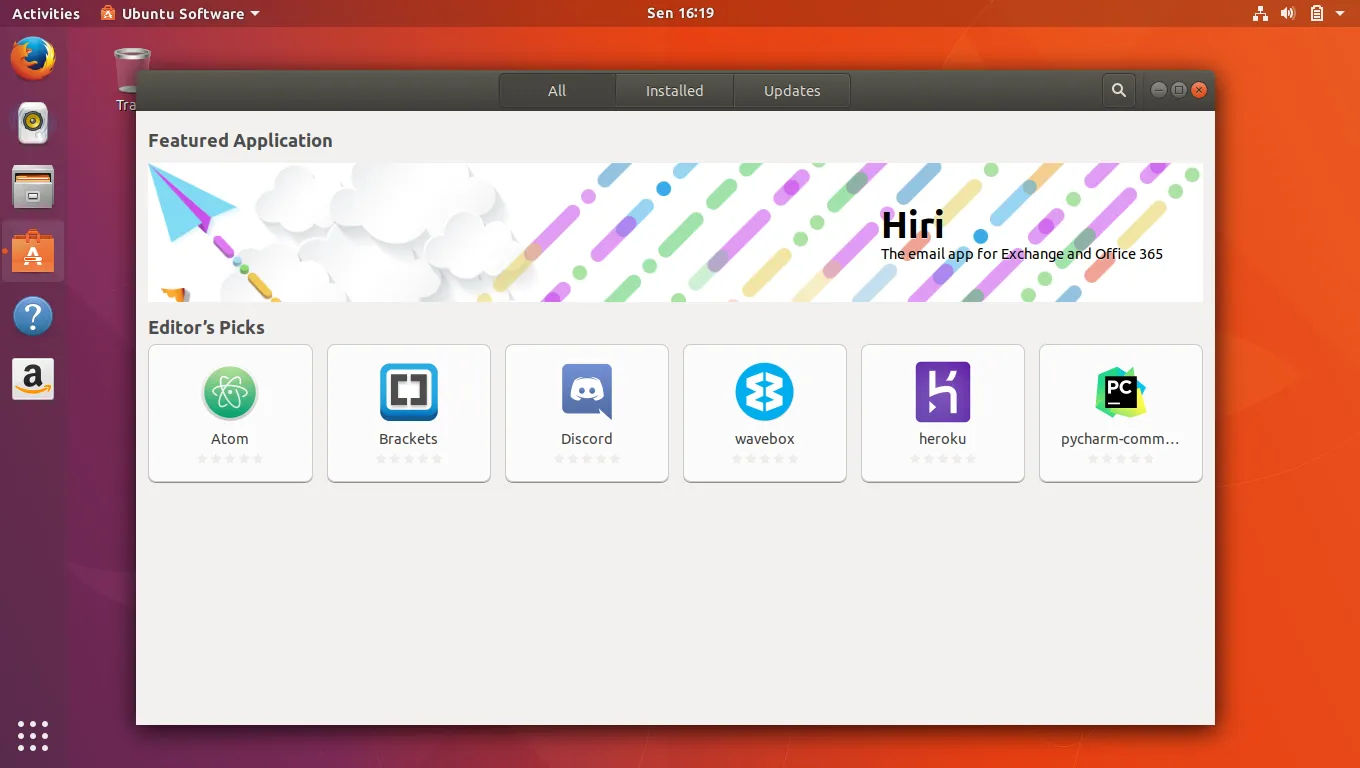Open the system menu arrow
The image size is (1360, 768).
(1340, 14)
